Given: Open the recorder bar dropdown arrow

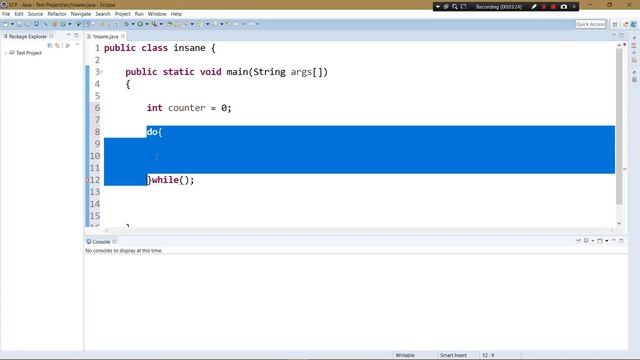Looking at the screenshot, I should pos(438,7).
